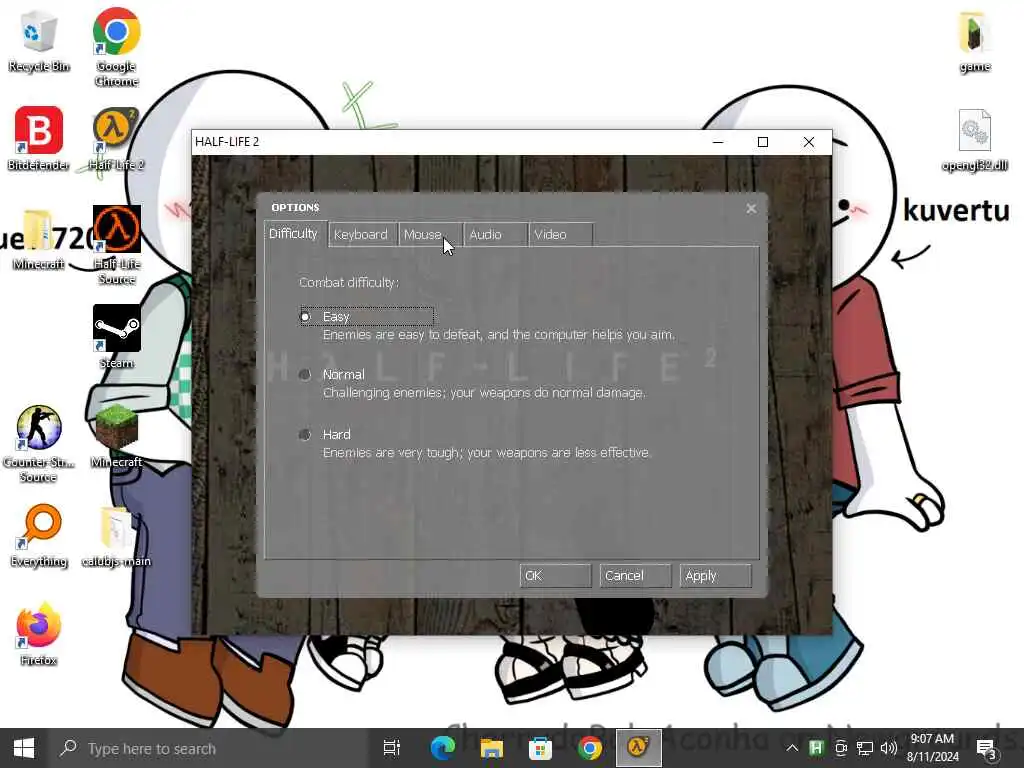The width and height of the screenshot is (1024, 768).
Task: Open Microsoft Store from the taskbar
Action: click(541, 748)
